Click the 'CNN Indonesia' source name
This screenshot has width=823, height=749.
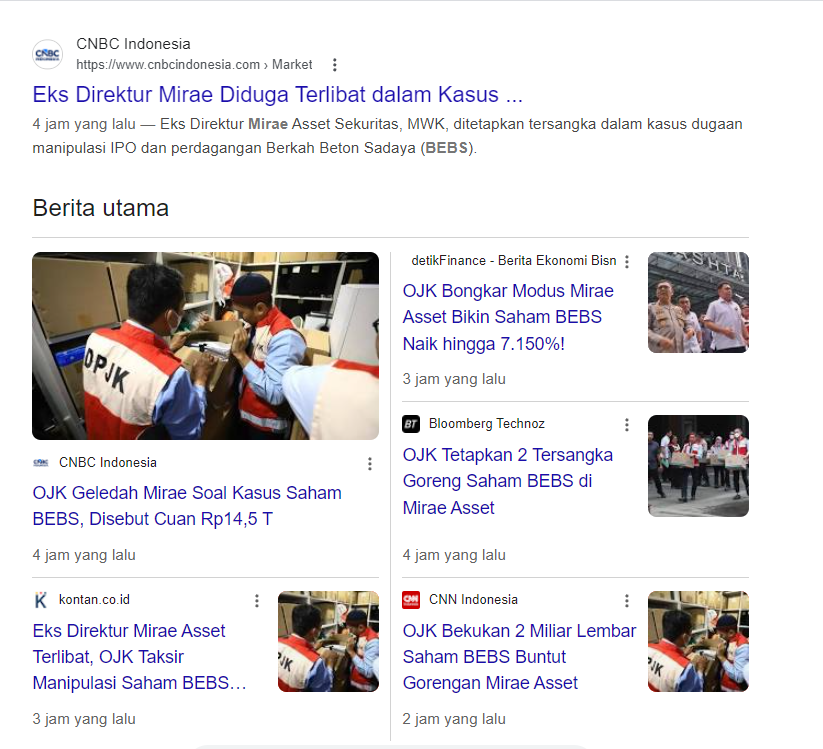point(473,599)
